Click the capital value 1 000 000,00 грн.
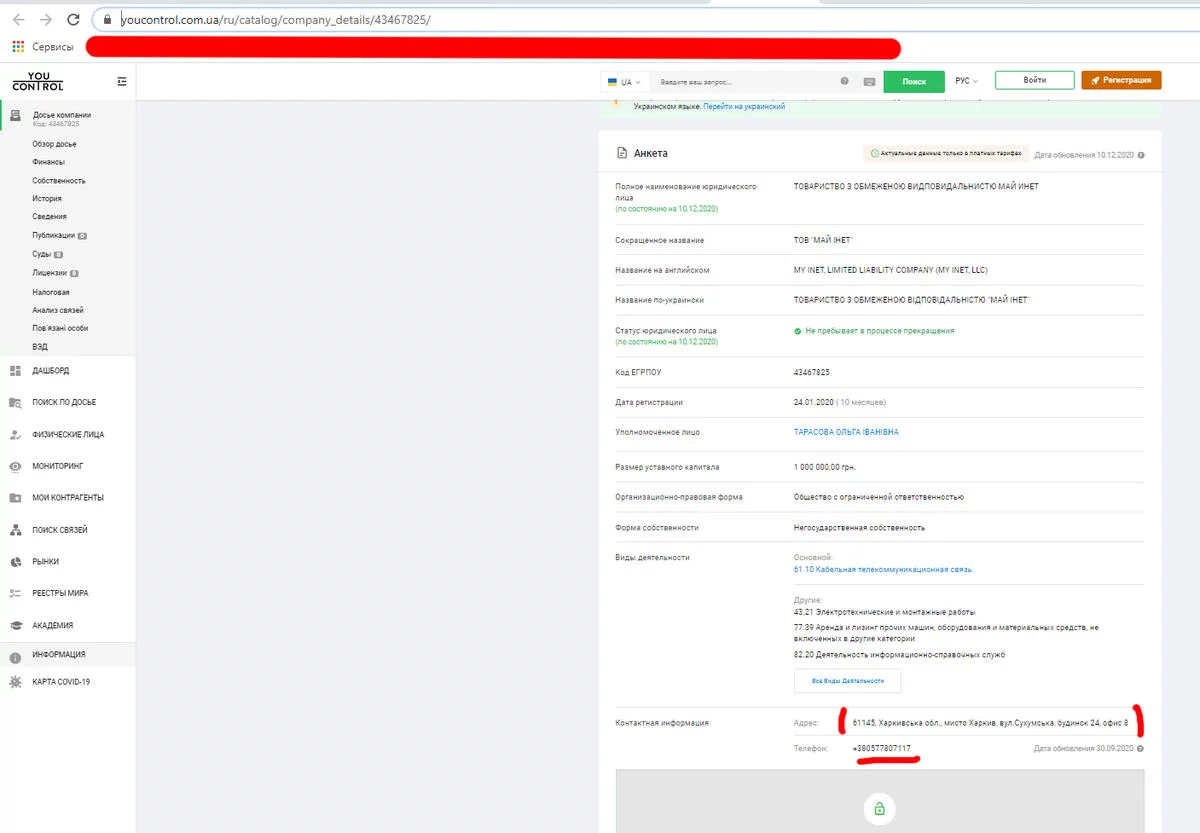Image resolution: width=1200 pixels, height=833 pixels. [825, 467]
